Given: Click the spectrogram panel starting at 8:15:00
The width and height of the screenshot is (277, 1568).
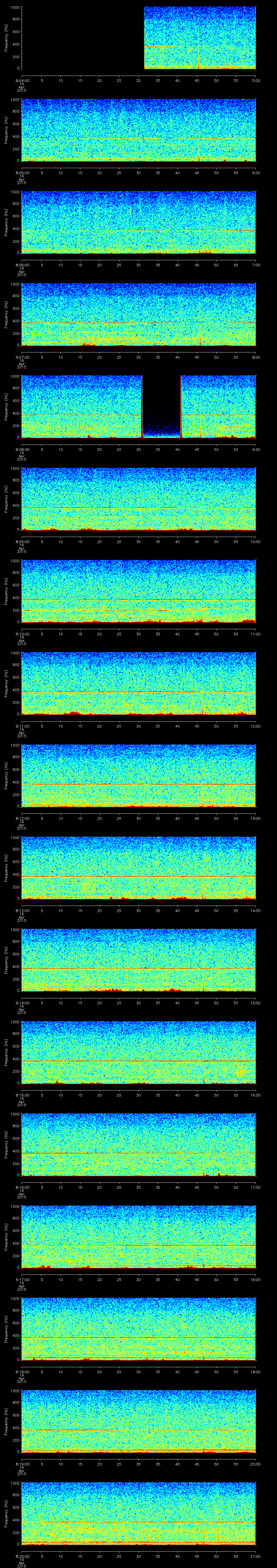Looking at the screenshot, I should [139, 1052].
